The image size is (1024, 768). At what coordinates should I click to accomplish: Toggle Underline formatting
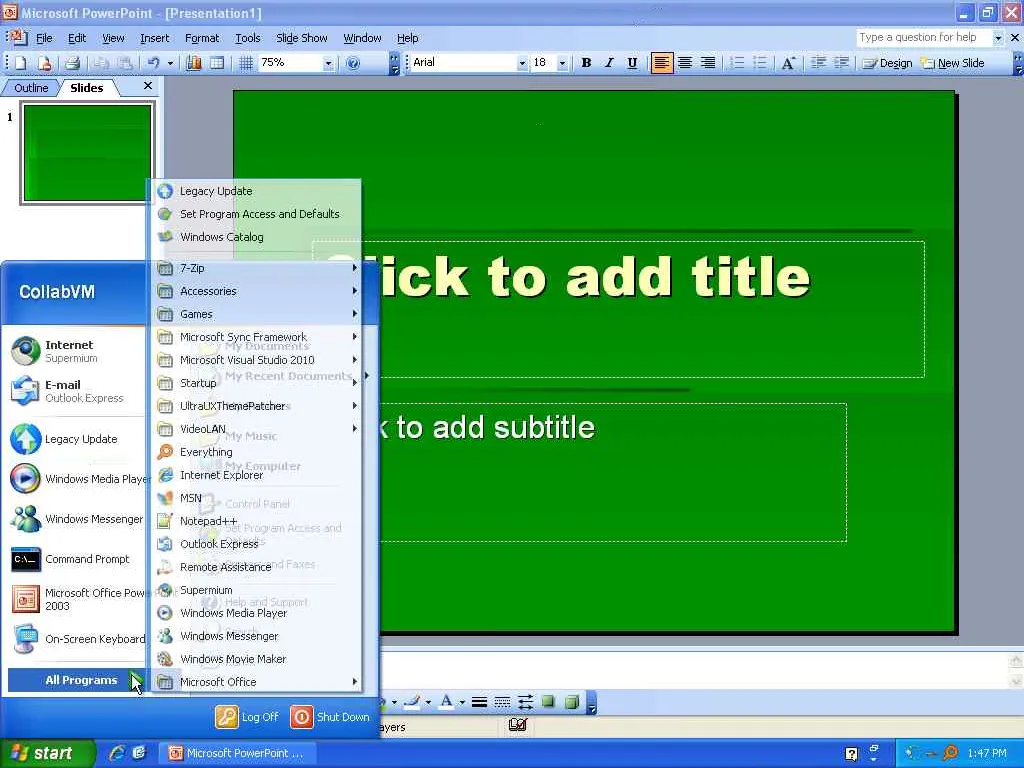tap(632, 63)
